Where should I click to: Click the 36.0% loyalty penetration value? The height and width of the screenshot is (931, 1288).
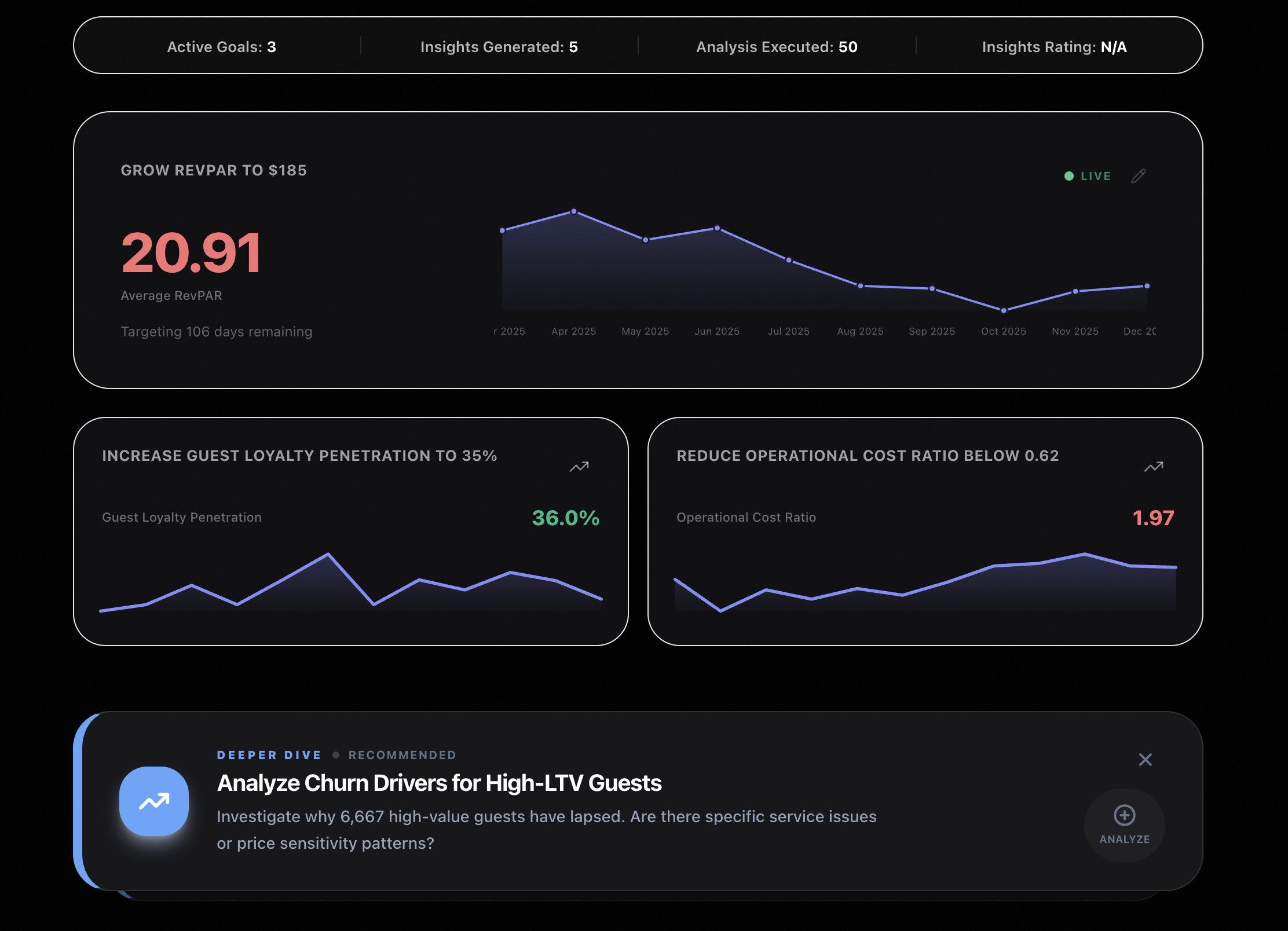[566, 518]
